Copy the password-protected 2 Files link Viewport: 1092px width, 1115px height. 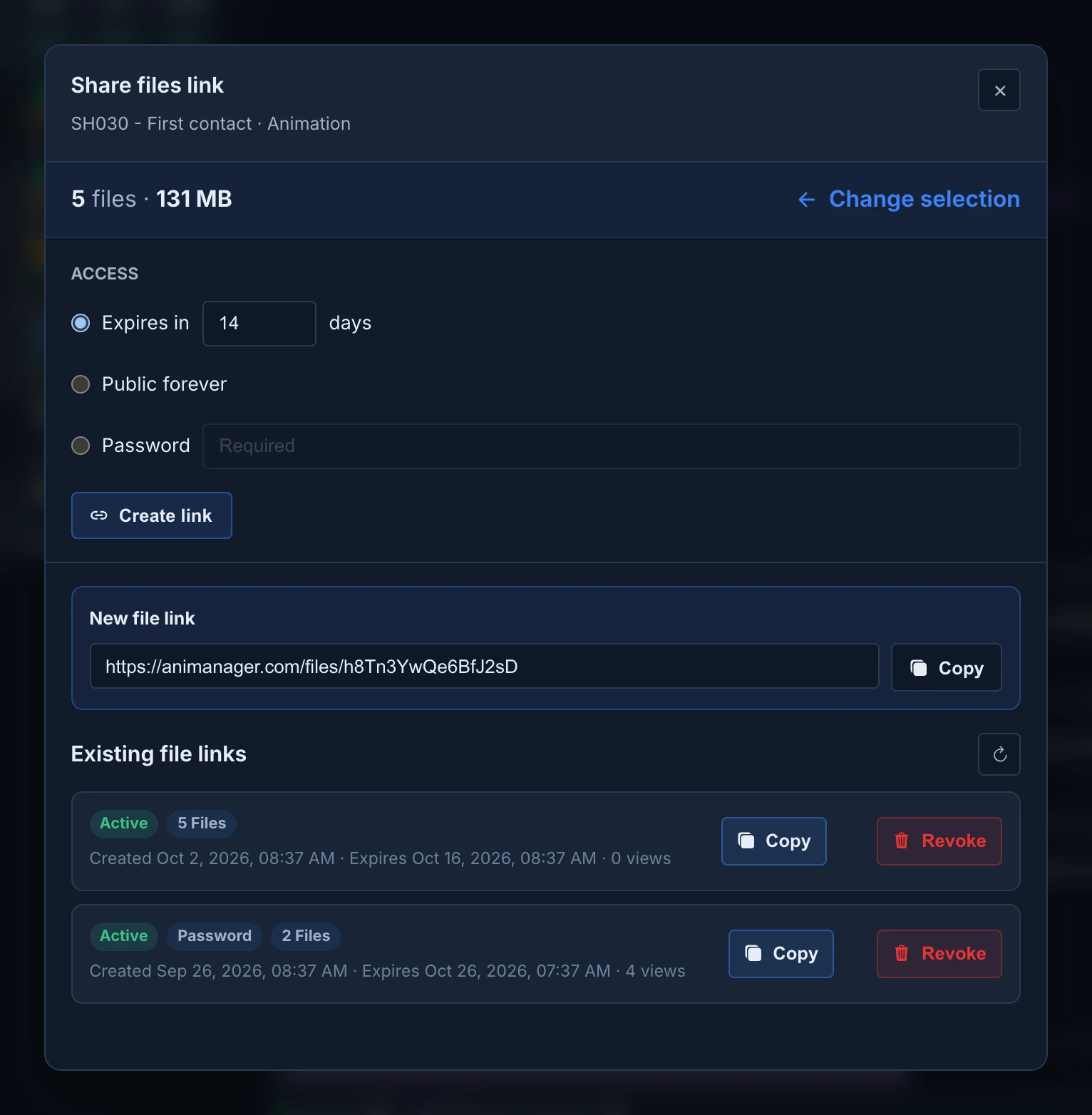tap(781, 954)
